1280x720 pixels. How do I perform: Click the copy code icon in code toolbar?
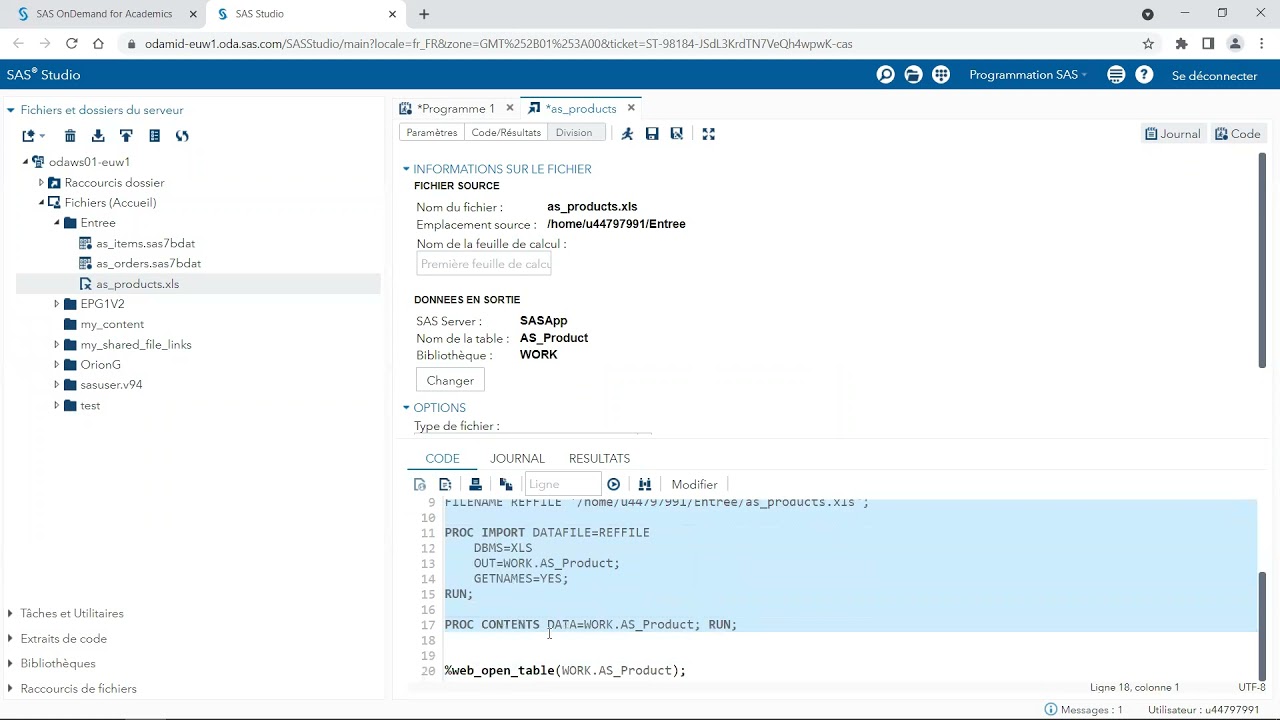click(x=506, y=484)
